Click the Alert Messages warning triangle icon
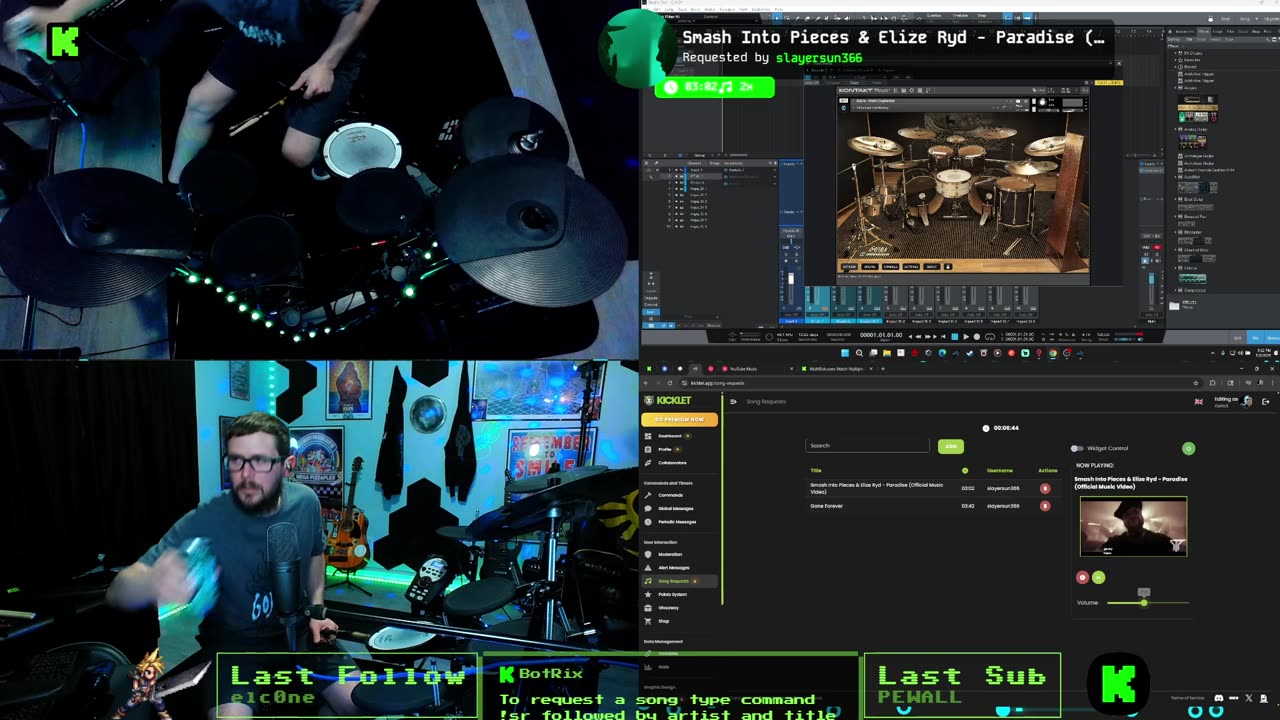 pyautogui.click(x=649, y=568)
